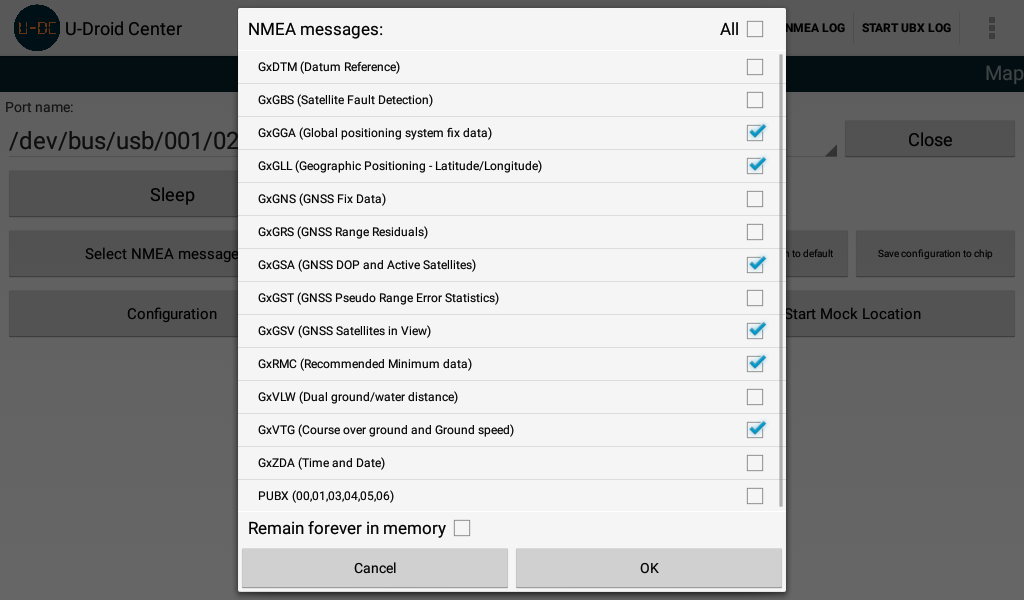The width and height of the screenshot is (1024, 600).
Task: Click the NMEA list scrollbar
Action: (780, 280)
